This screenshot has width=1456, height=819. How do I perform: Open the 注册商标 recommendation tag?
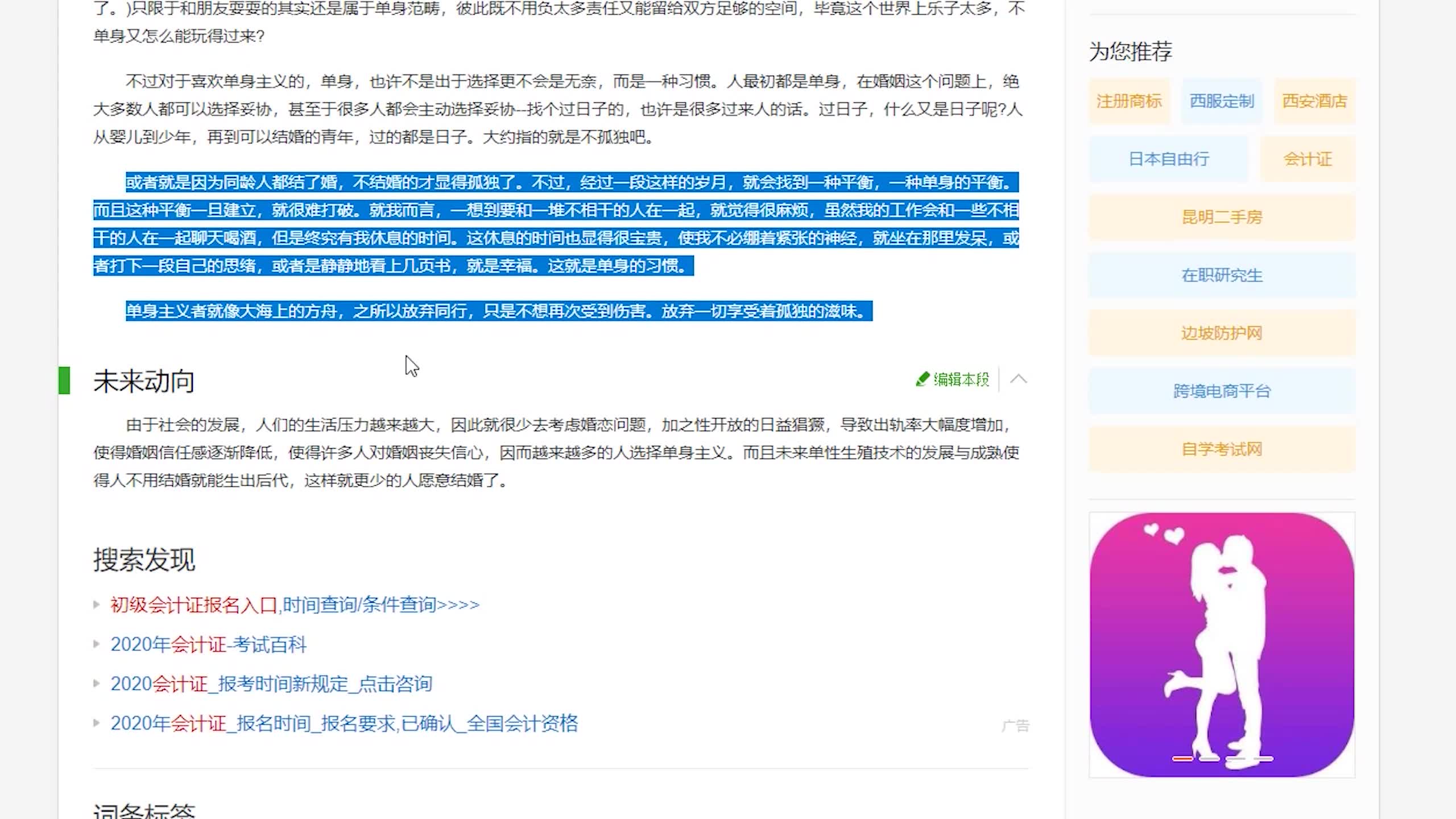click(1129, 101)
